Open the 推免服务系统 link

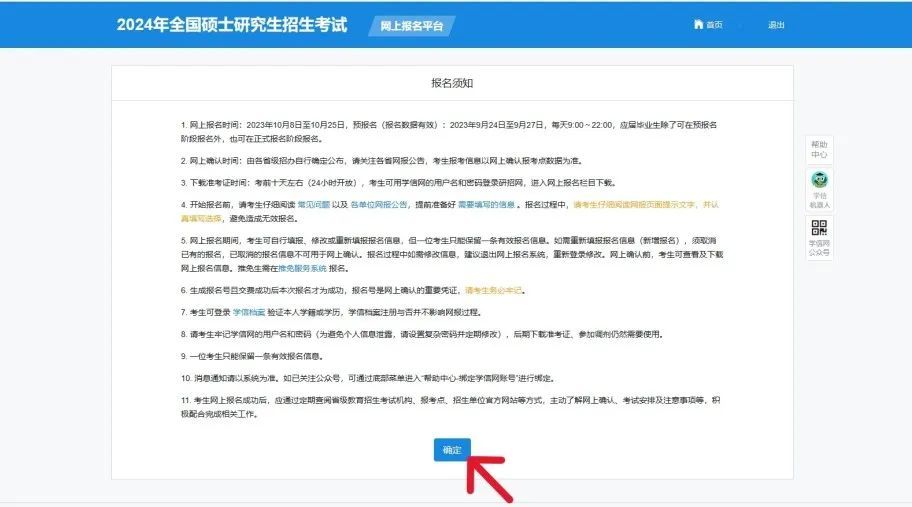coord(300,268)
